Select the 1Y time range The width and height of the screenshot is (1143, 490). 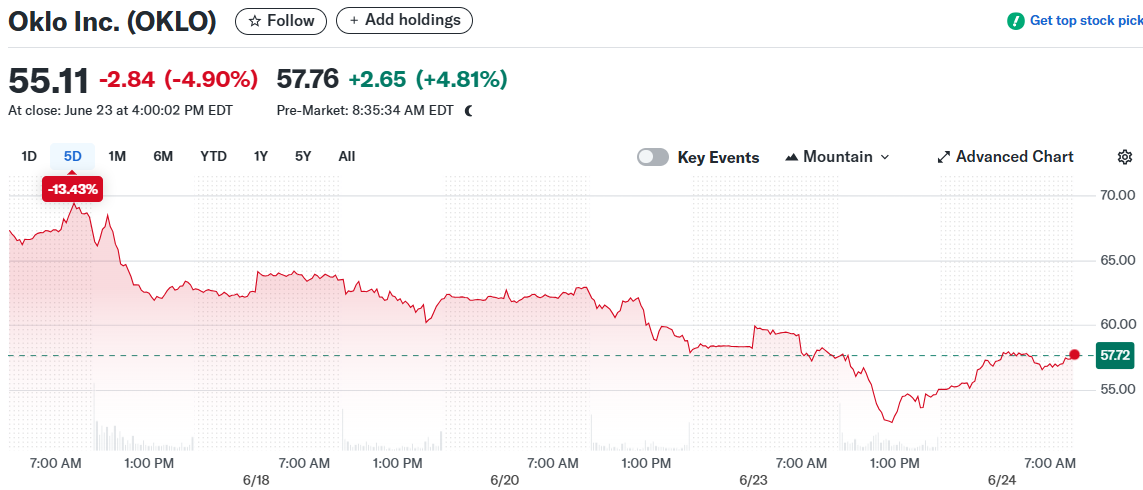pos(261,156)
